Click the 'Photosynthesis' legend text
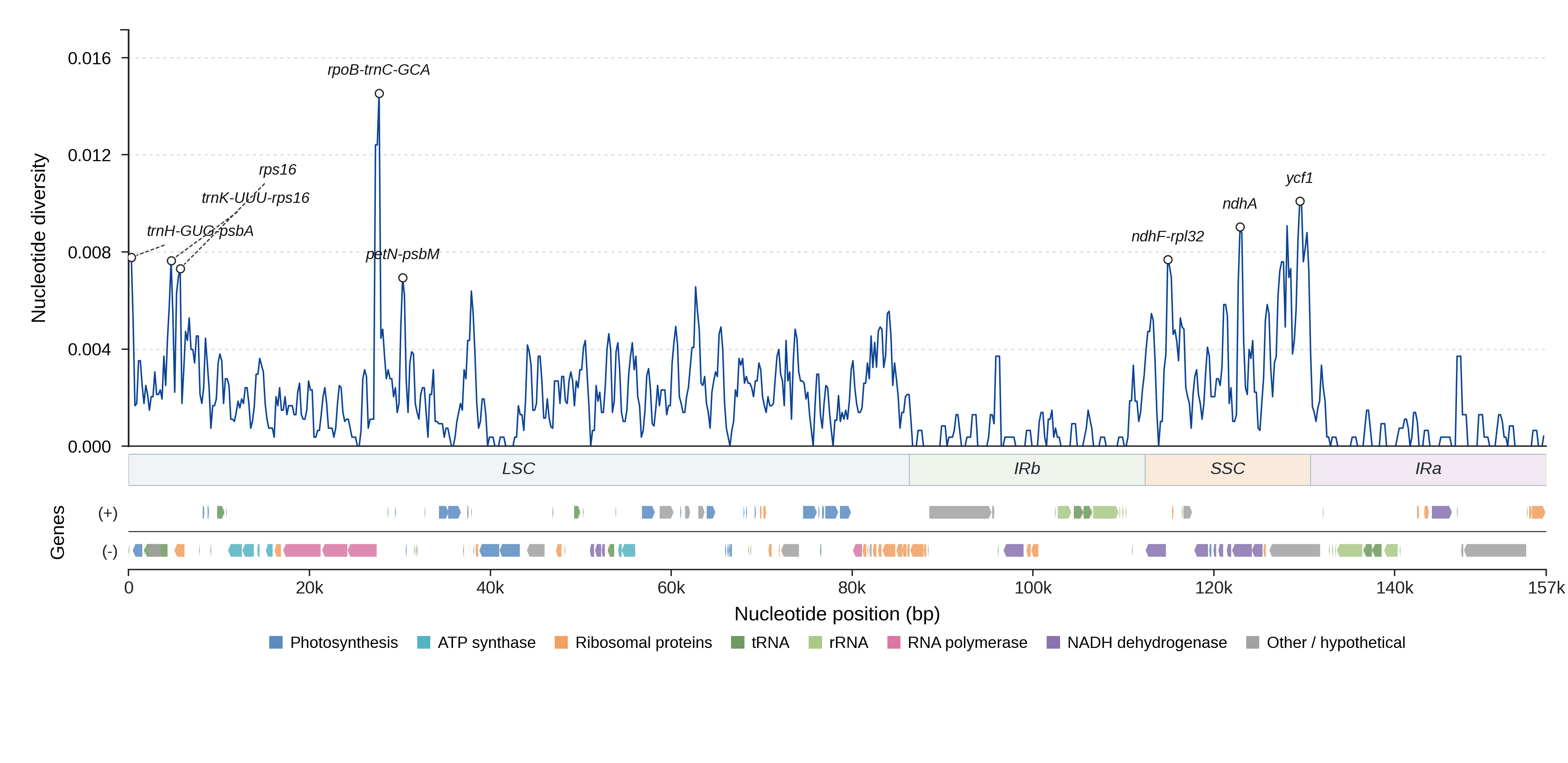 [344, 643]
